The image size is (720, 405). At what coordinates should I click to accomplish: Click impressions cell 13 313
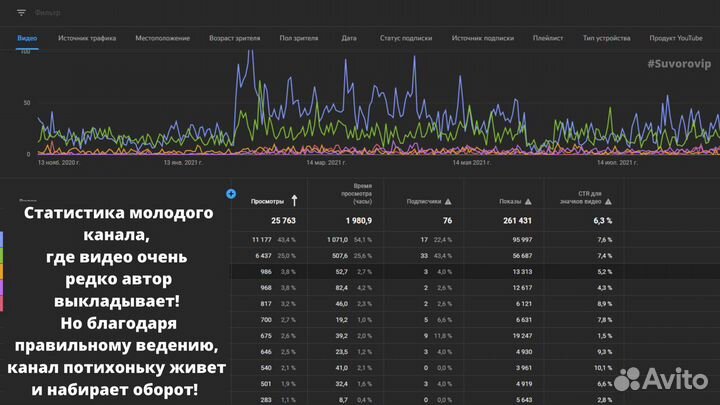[x=522, y=272]
